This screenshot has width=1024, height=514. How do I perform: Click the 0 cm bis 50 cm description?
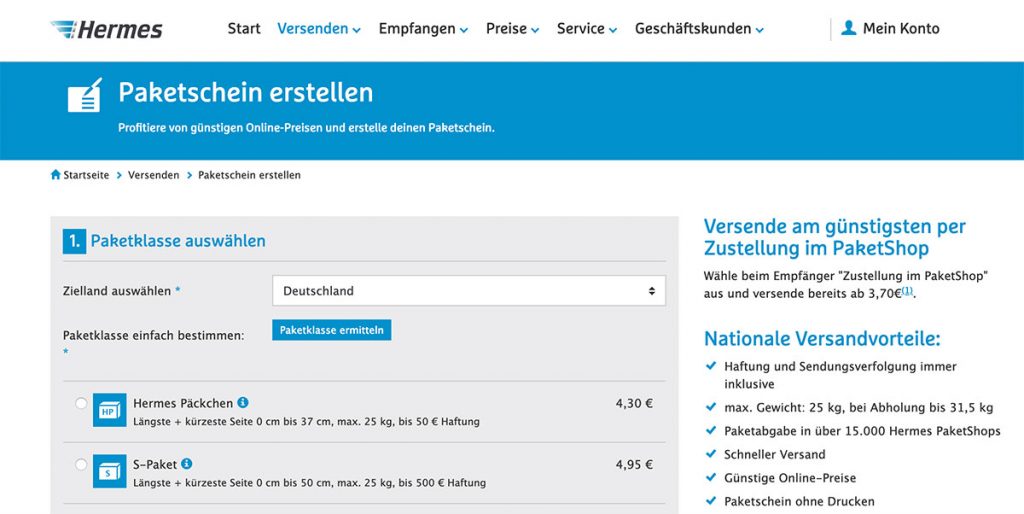coord(310,483)
